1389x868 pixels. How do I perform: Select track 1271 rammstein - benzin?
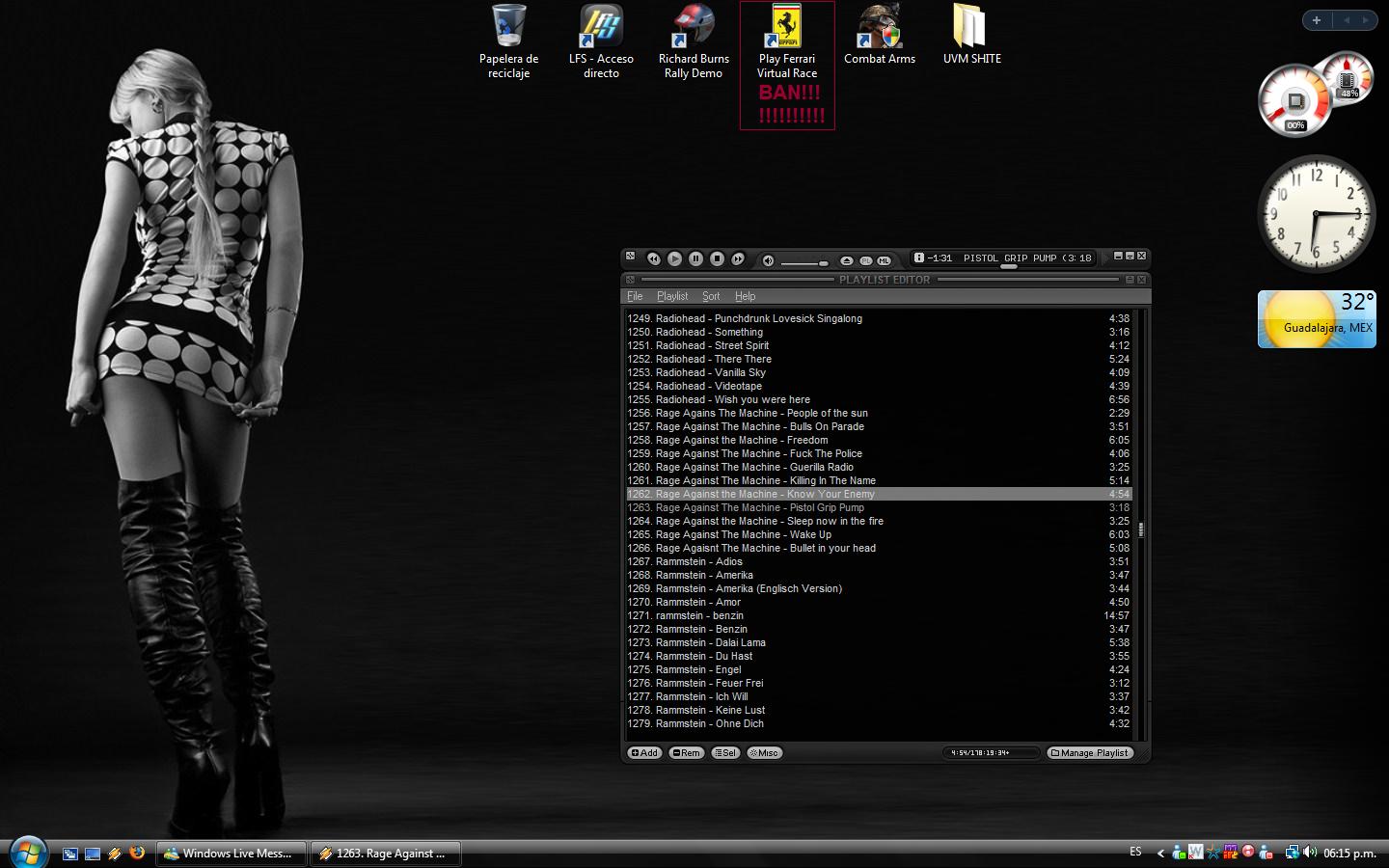[878, 615]
